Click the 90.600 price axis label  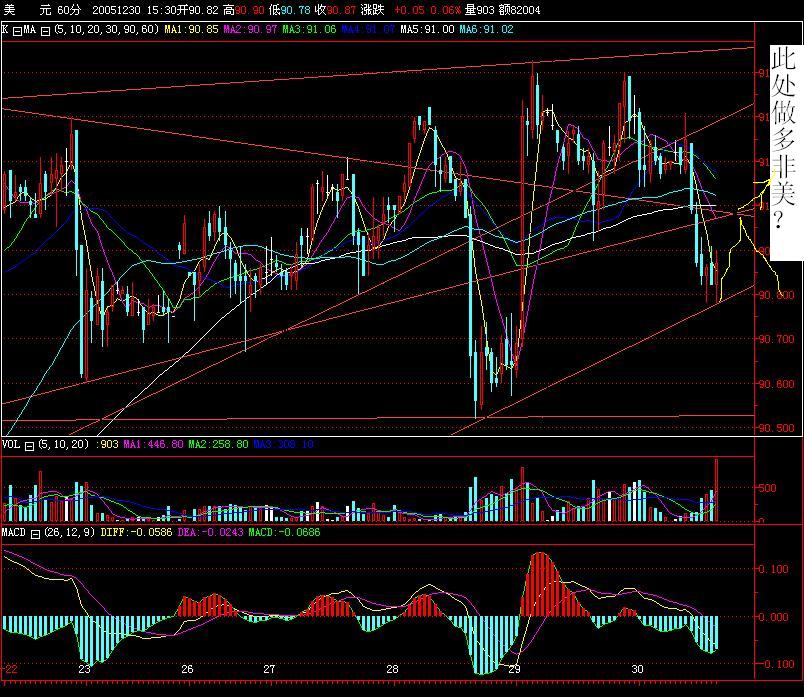pos(778,384)
